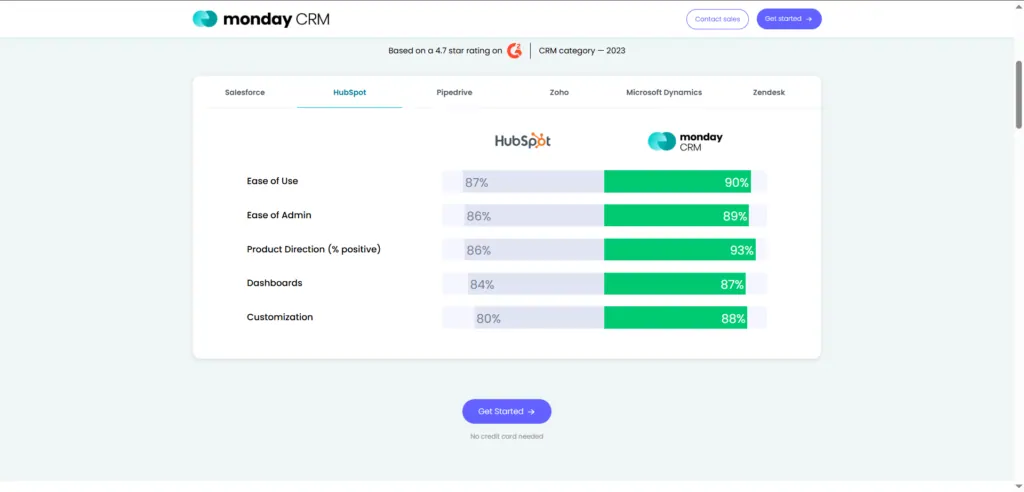Click the monday 89% Ease of Admin bar

coord(677,216)
